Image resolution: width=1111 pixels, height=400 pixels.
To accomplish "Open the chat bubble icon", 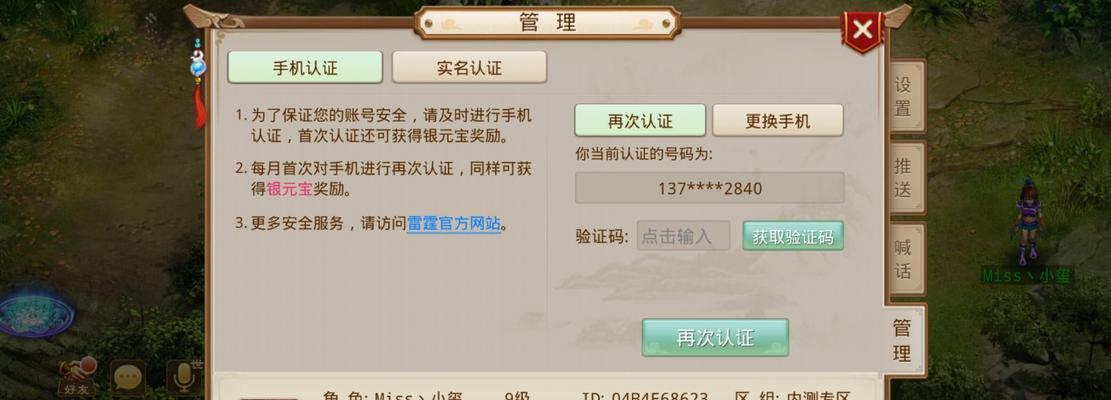I will pyautogui.click(x=128, y=378).
